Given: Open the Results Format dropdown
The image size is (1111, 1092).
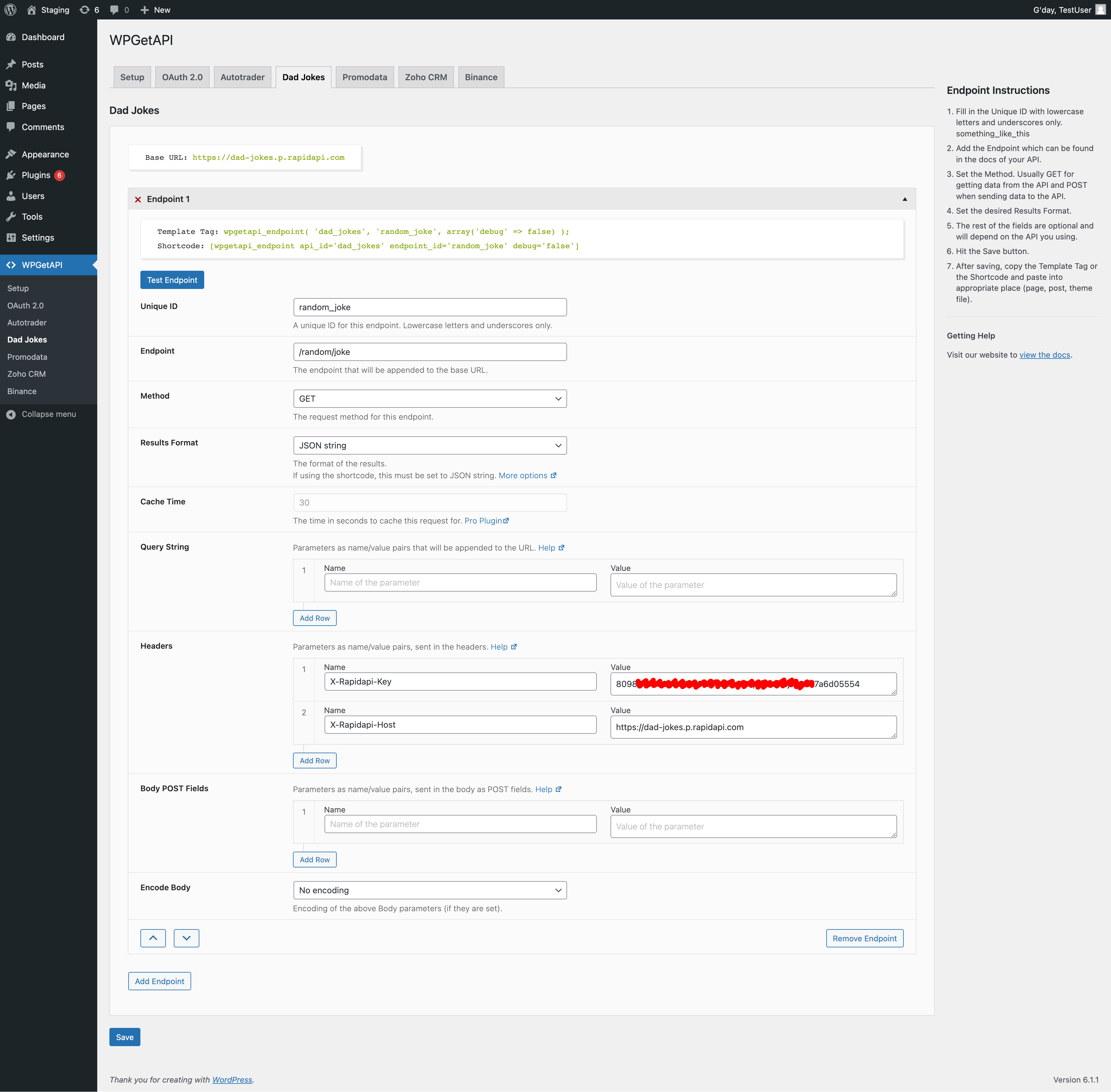Looking at the screenshot, I should point(430,446).
